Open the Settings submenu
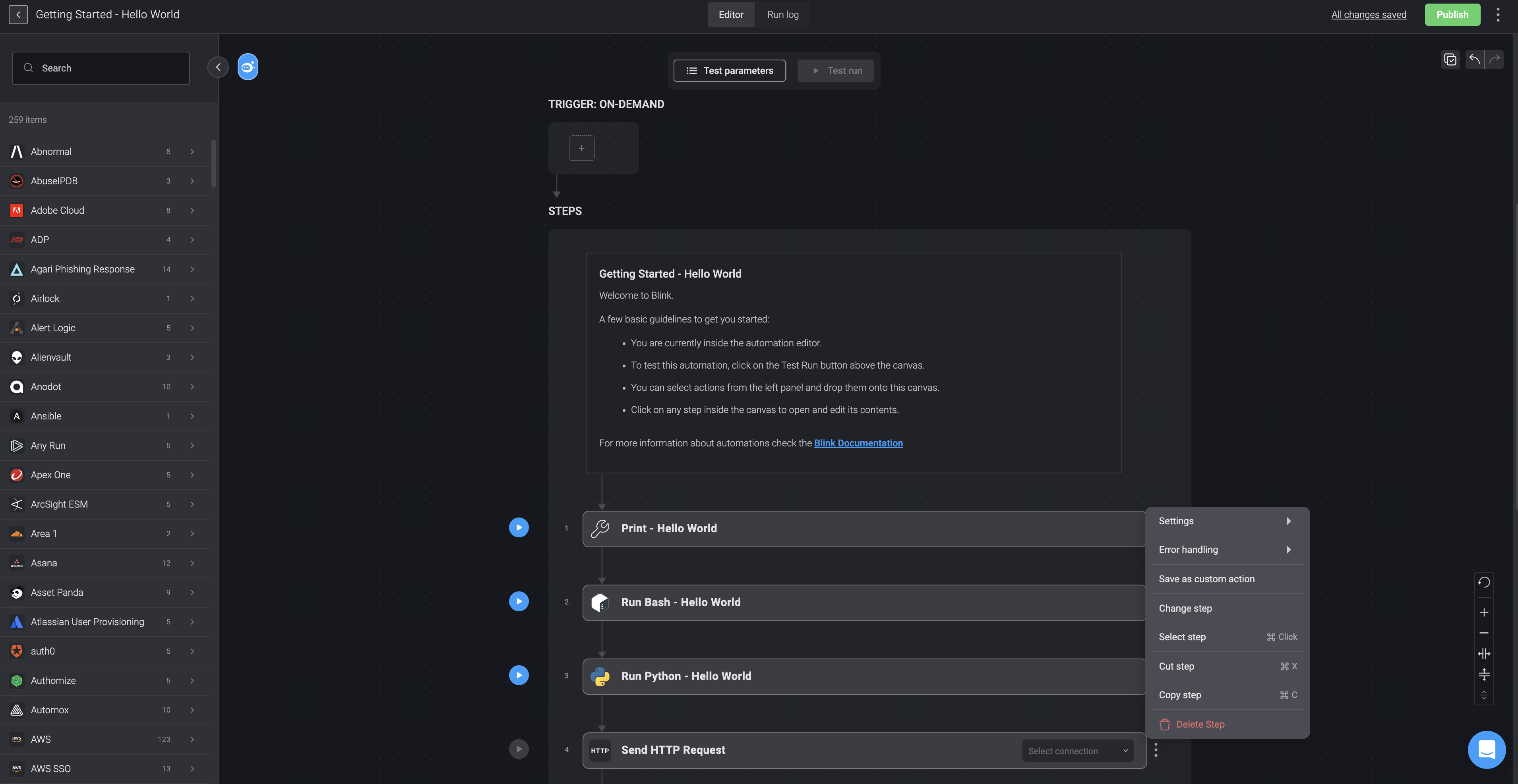The height and width of the screenshot is (784, 1518). (1227, 521)
